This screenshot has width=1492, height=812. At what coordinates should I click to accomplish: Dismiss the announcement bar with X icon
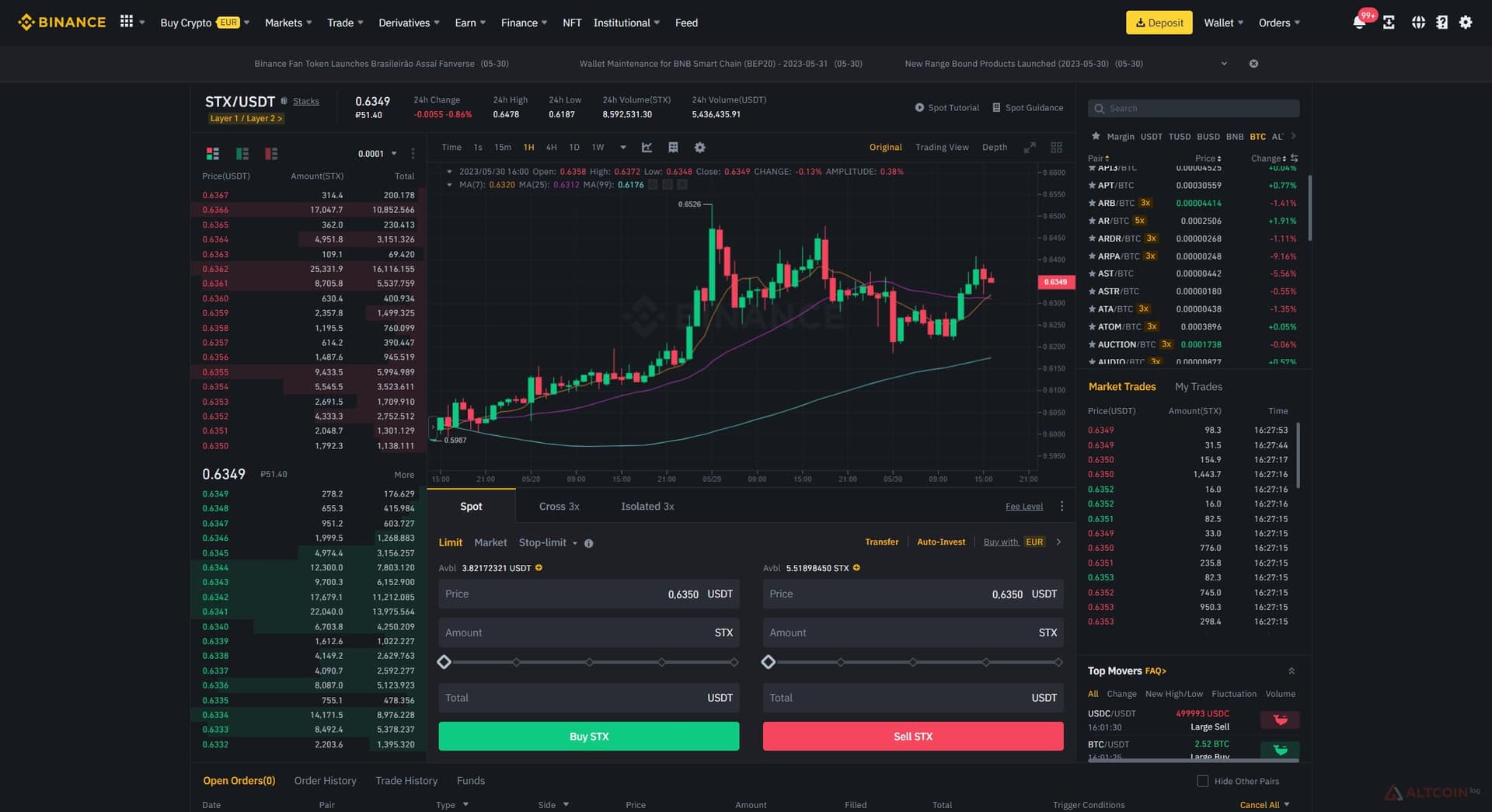tap(1253, 64)
